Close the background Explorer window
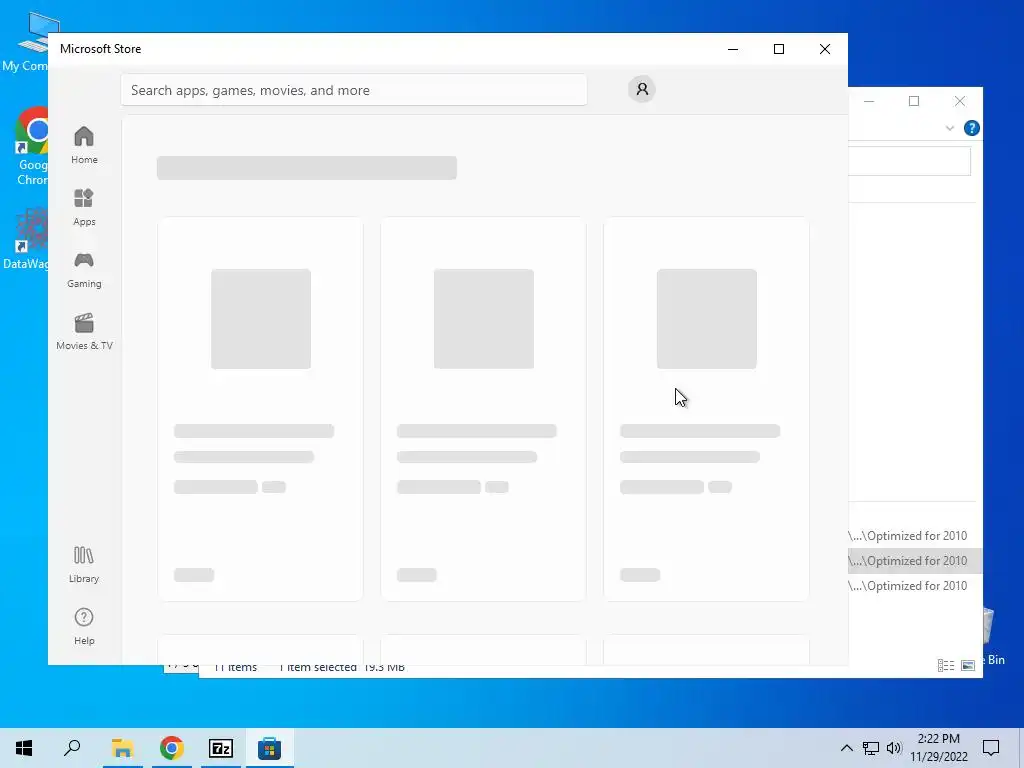The height and width of the screenshot is (768, 1024). pyautogui.click(x=959, y=101)
